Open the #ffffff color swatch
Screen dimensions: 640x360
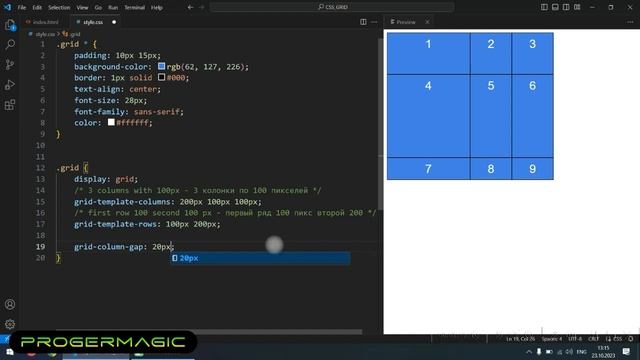point(111,122)
